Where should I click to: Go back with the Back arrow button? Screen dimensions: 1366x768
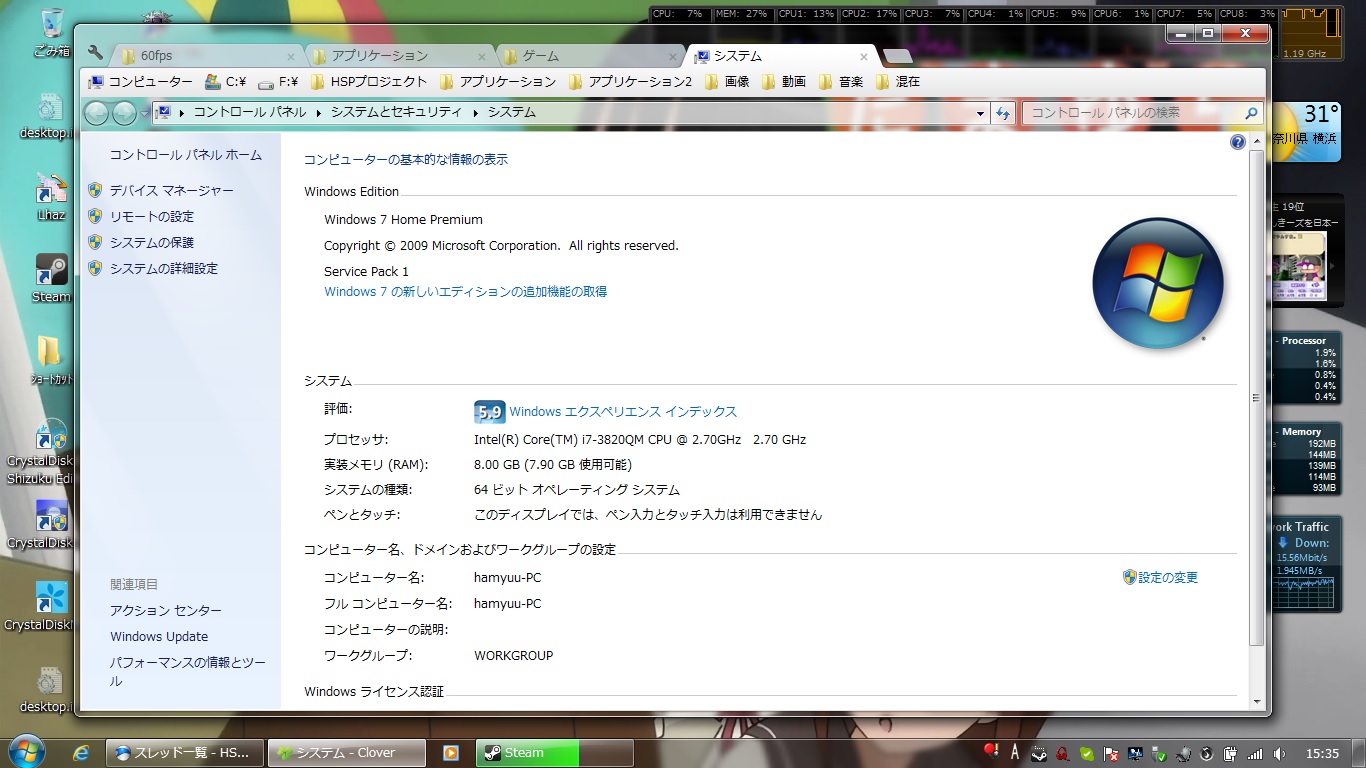click(96, 113)
